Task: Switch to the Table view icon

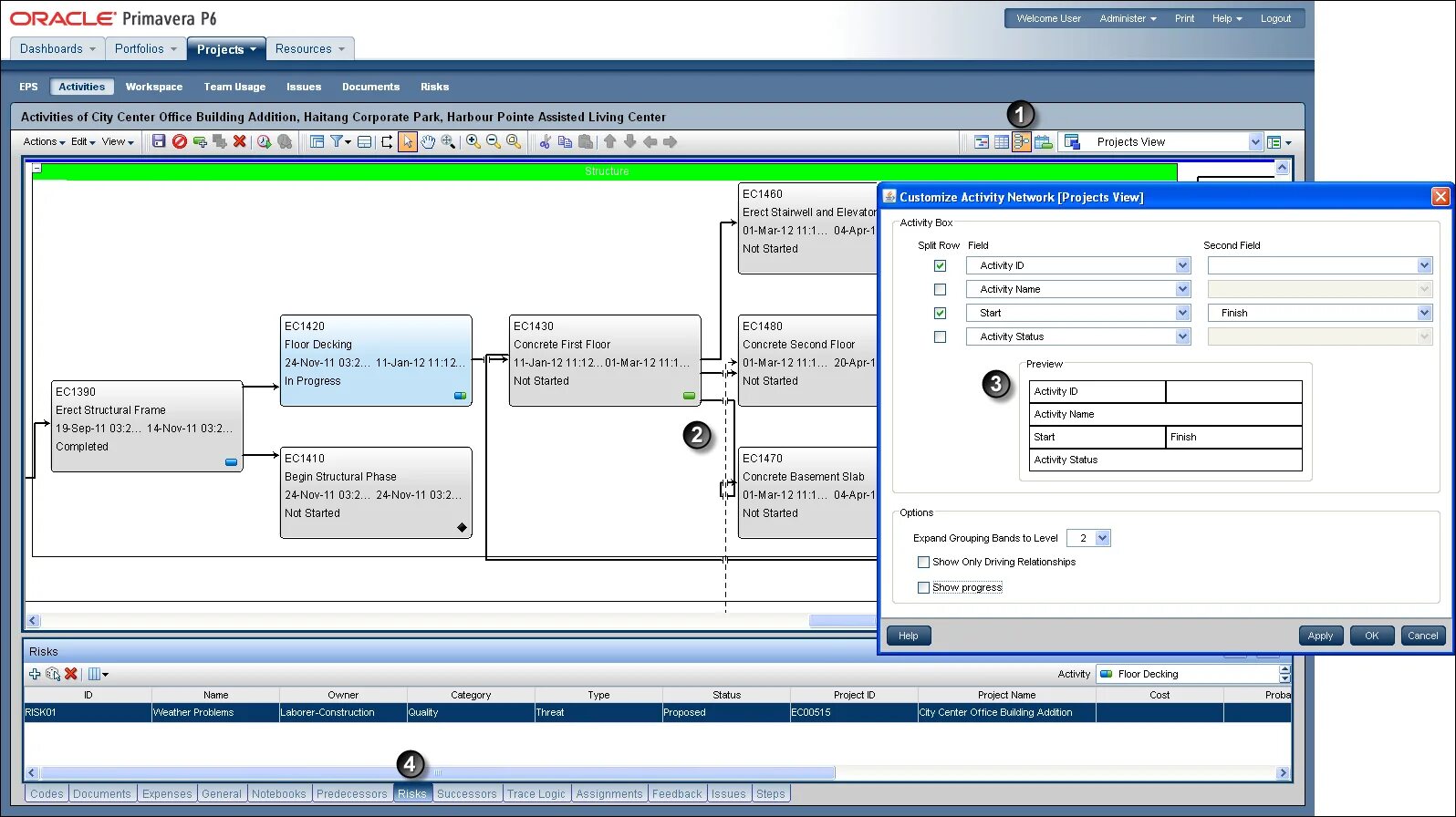Action: (x=1002, y=142)
